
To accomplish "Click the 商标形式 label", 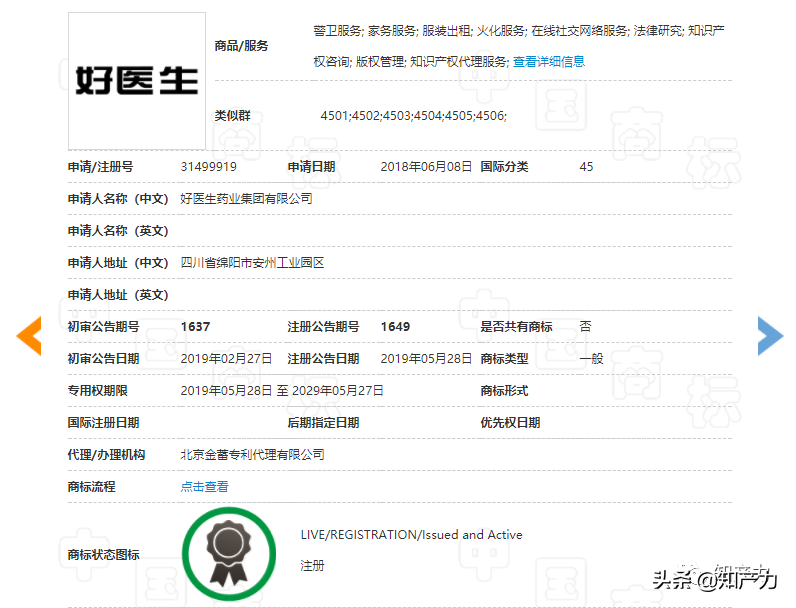I will (504, 390).
